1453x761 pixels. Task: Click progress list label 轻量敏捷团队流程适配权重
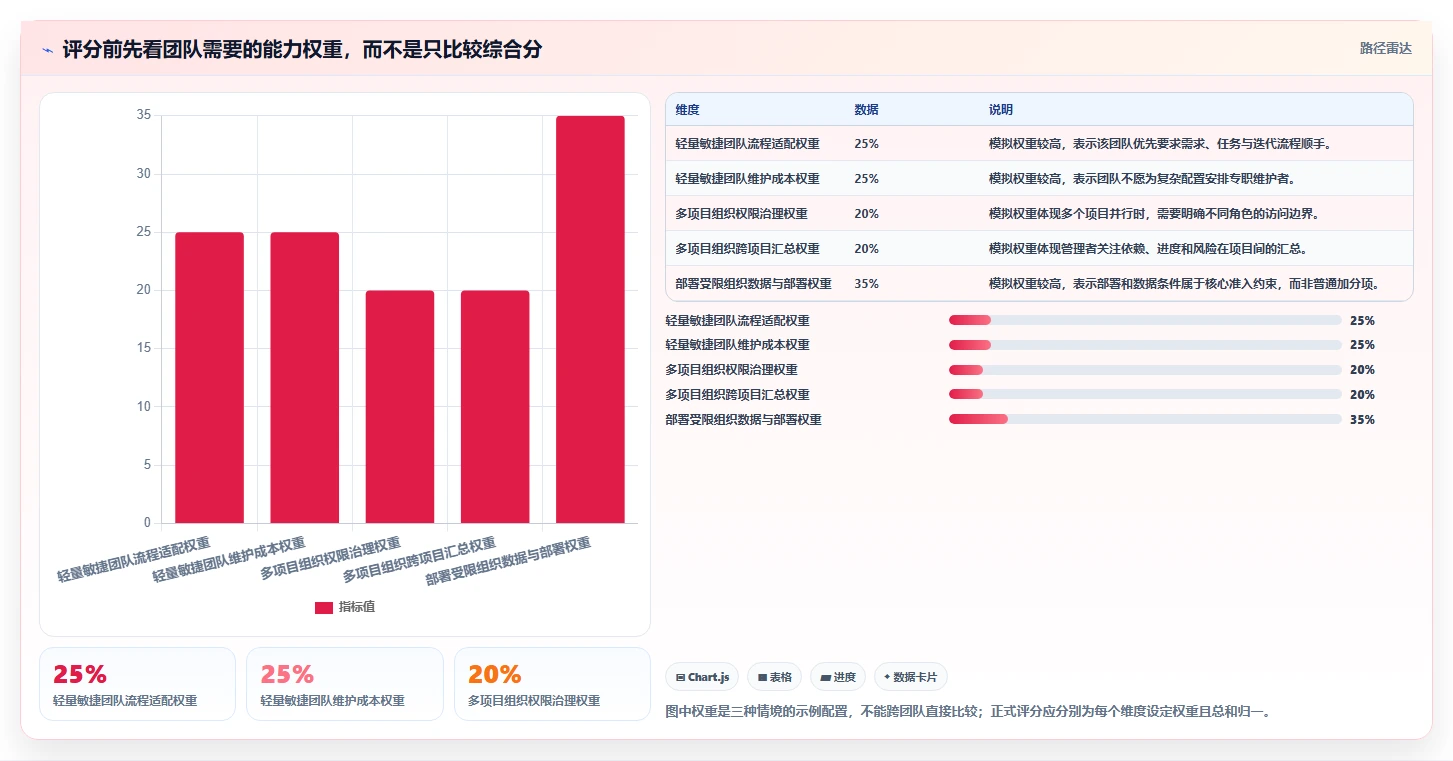[737, 321]
